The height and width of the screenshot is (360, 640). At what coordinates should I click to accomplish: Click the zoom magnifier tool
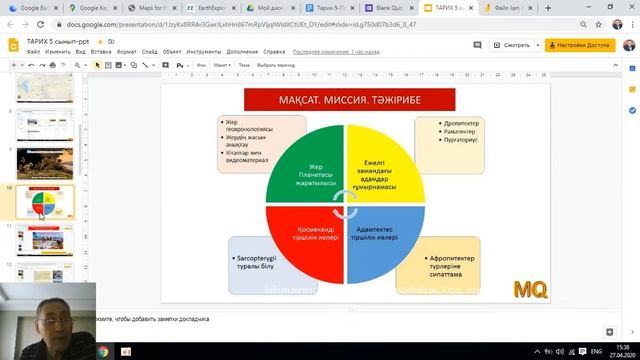click(x=78, y=65)
